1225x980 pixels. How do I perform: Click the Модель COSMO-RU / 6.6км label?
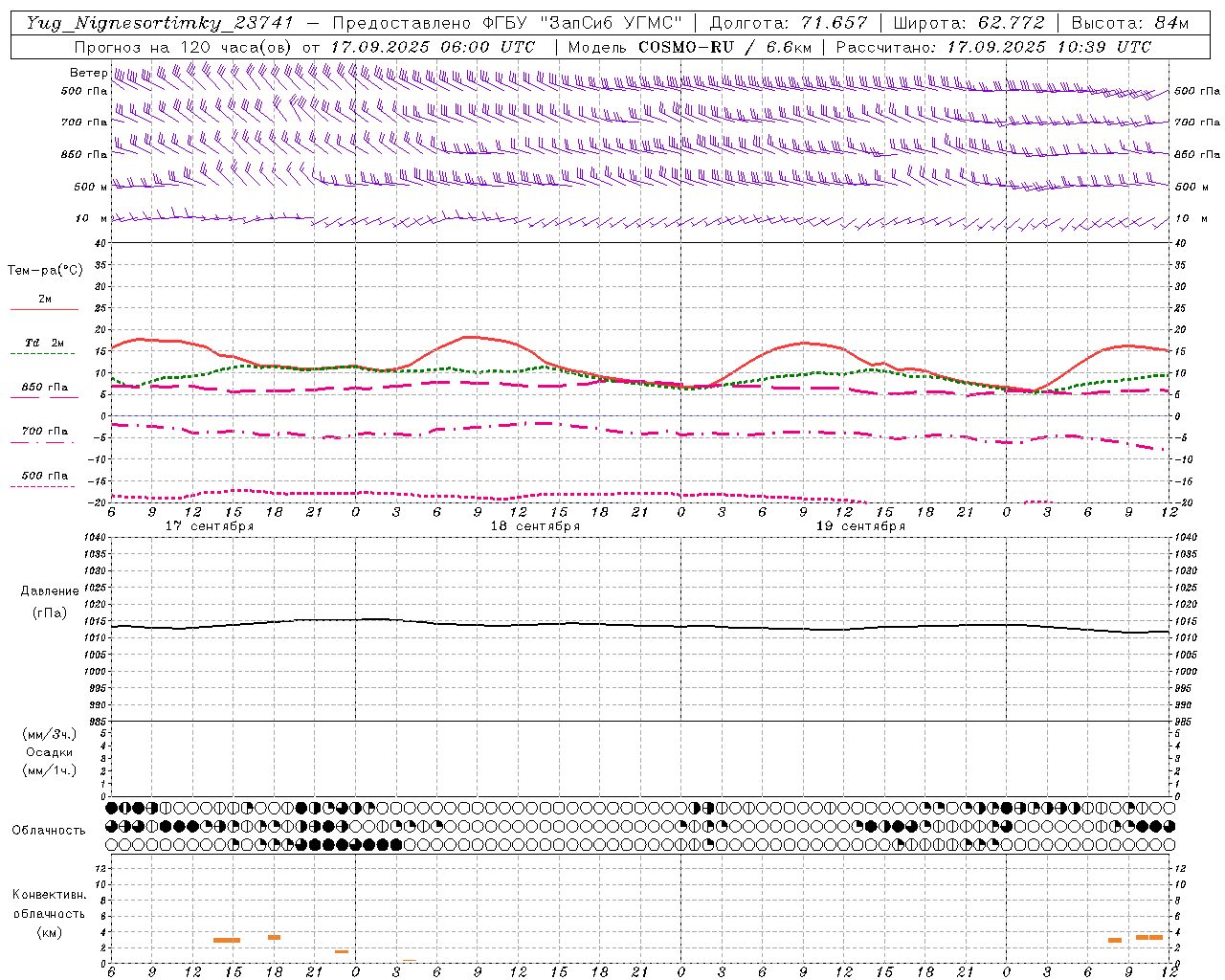(x=690, y=47)
